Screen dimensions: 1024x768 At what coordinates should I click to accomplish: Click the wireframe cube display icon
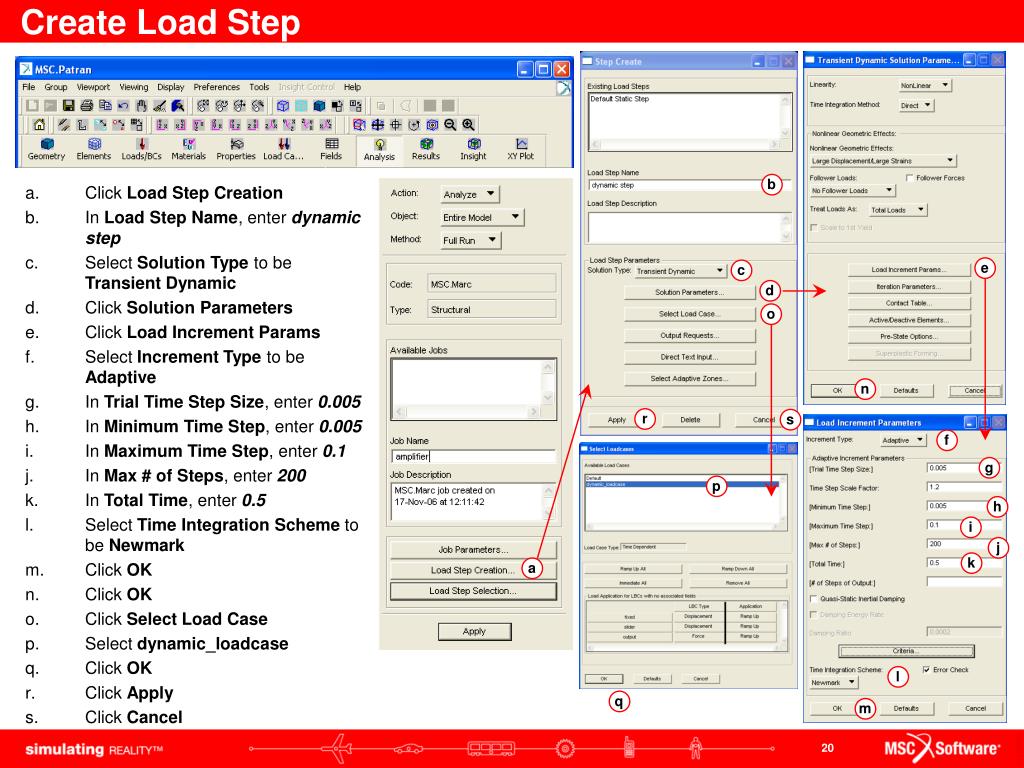(283, 105)
